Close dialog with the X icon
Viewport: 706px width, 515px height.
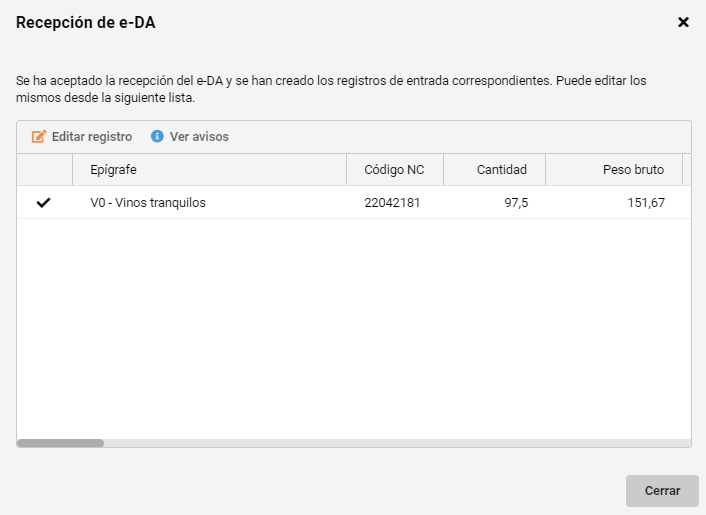pyautogui.click(x=683, y=22)
